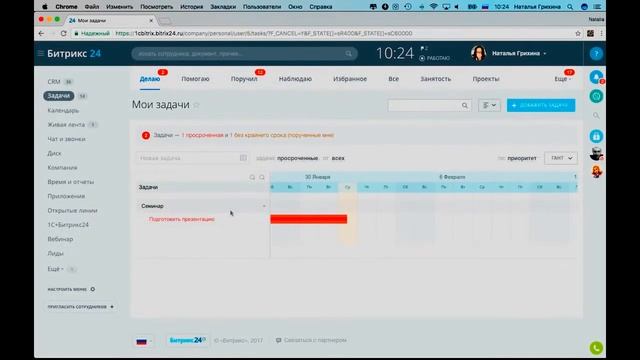Click Связаться с партнером link

pos(315,340)
